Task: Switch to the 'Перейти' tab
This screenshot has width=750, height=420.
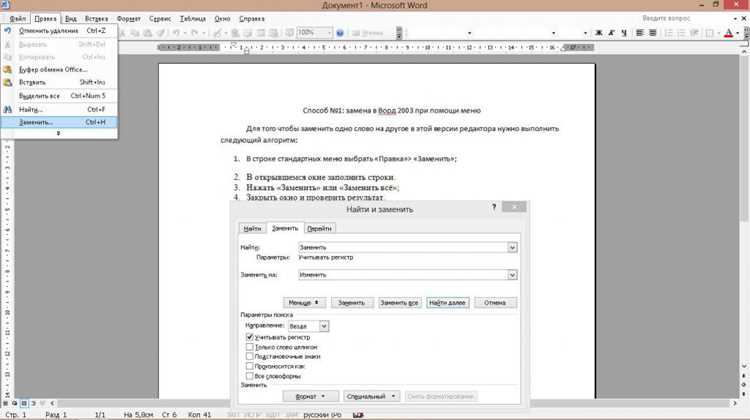Action: 319,229
